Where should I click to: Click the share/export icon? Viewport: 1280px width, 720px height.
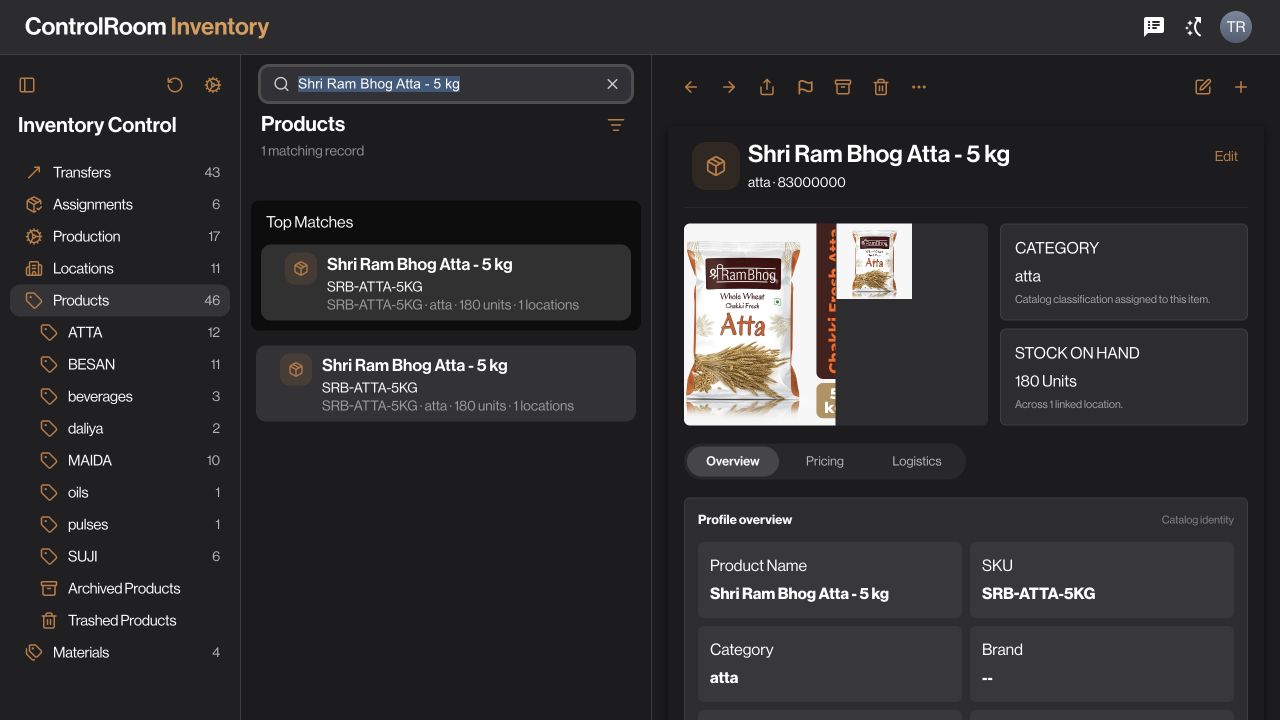tap(767, 87)
